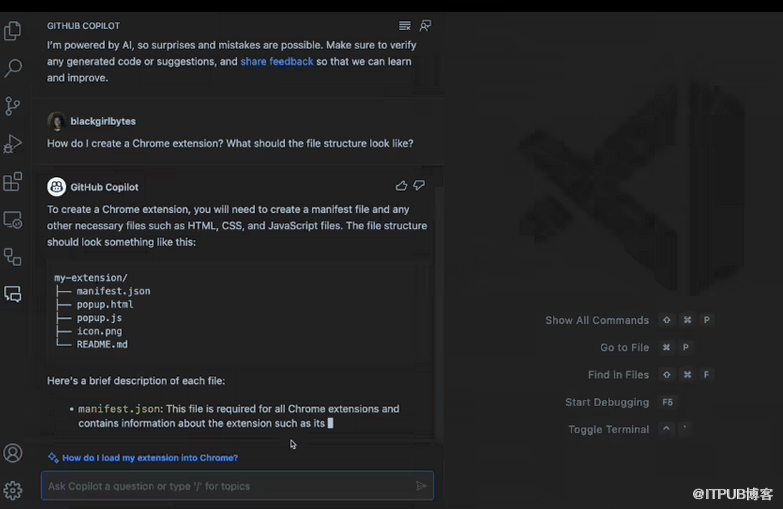Click the Show All Commands shortcut hint

pos(597,320)
